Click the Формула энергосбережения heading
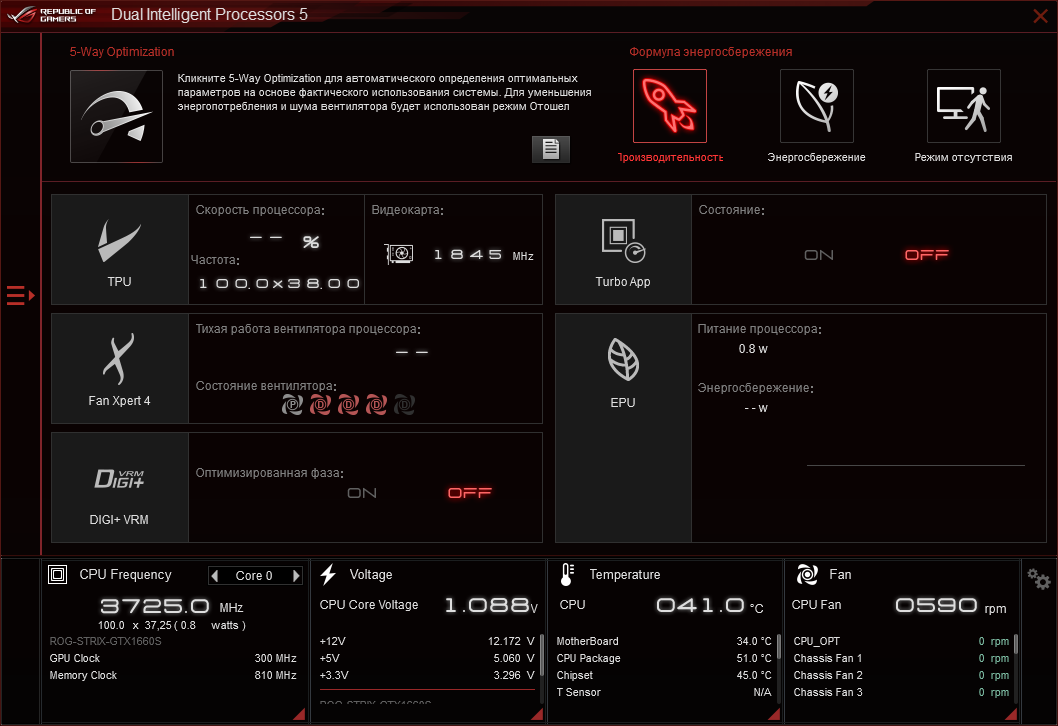The width and height of the screenshot is (1058, 726). click(711, 52)
